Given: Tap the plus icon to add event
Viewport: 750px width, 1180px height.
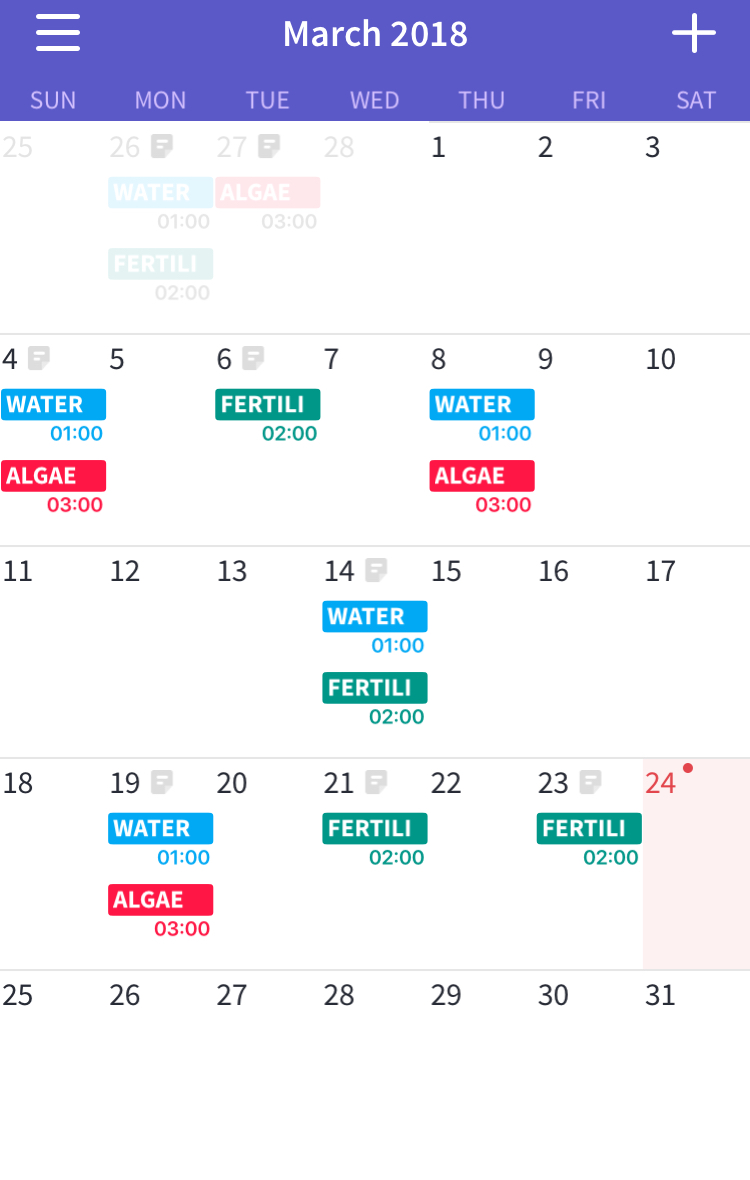Looking at the screenshot, I should (694, 33).
